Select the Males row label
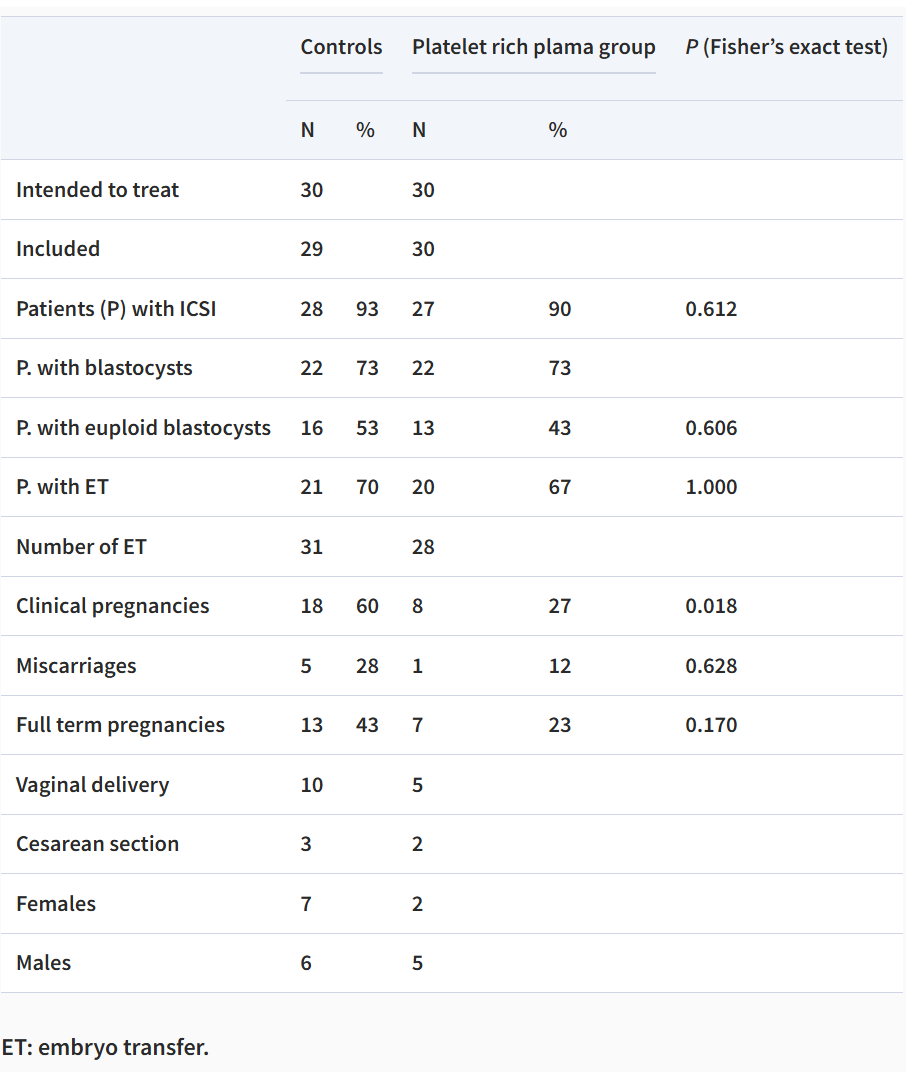Image resolution: width=908 pixels, height=1074 pixels. coord(44,963)
